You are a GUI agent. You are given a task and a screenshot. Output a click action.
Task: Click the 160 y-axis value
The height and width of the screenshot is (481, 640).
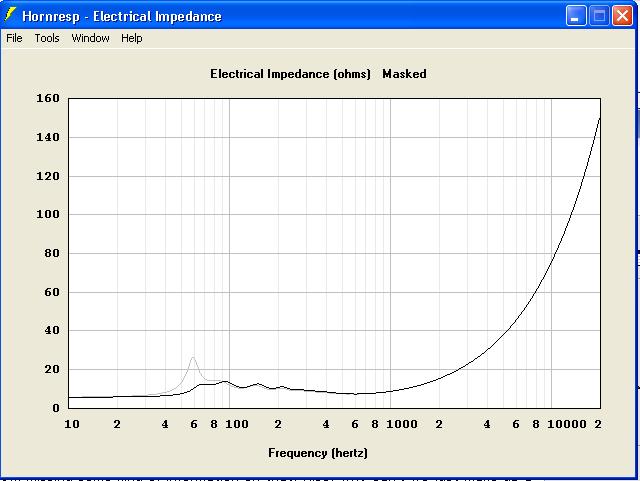point(48,98)
